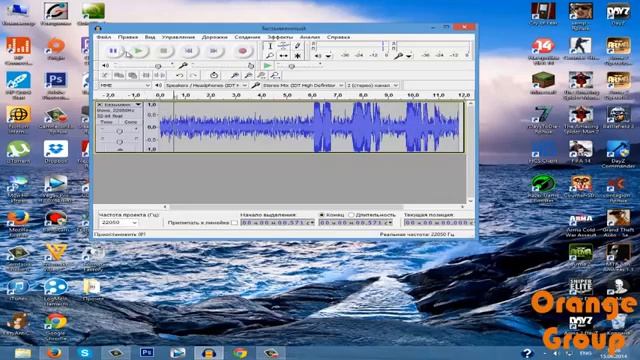This screenshot has width=640, height=360.
Task: Select the Длительность radio button
Action: (351, 215)
